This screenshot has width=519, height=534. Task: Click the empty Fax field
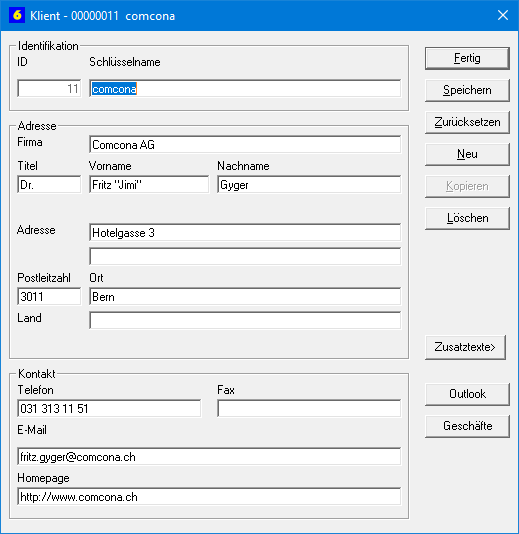309,409
